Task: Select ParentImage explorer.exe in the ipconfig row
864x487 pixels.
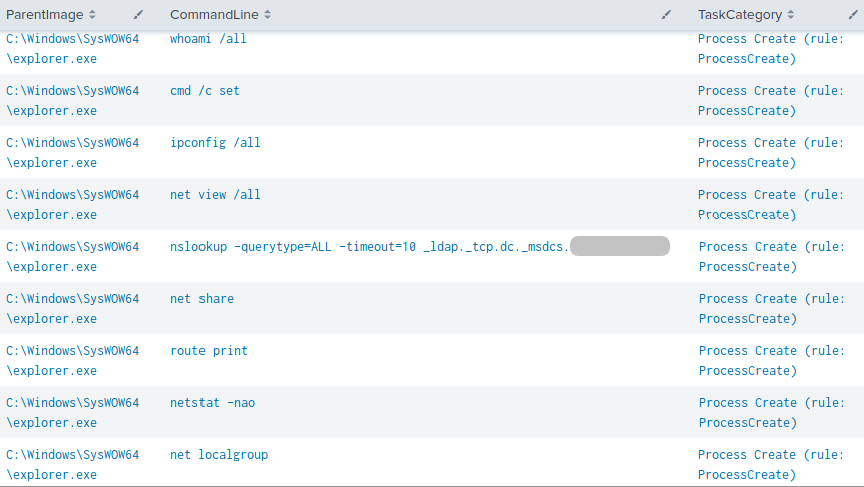Action: click(72, 153)
